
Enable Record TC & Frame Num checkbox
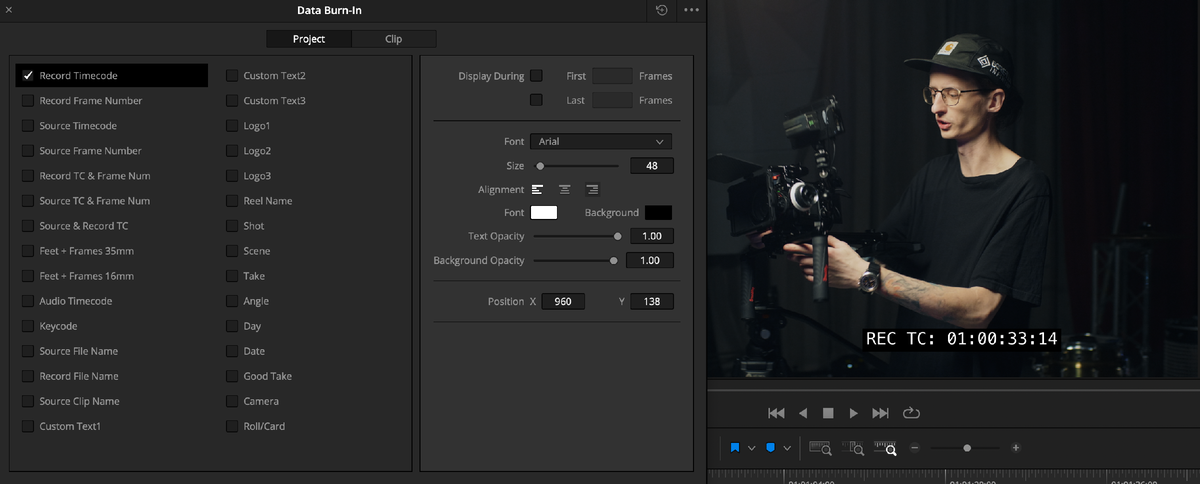tap(28, 176)
